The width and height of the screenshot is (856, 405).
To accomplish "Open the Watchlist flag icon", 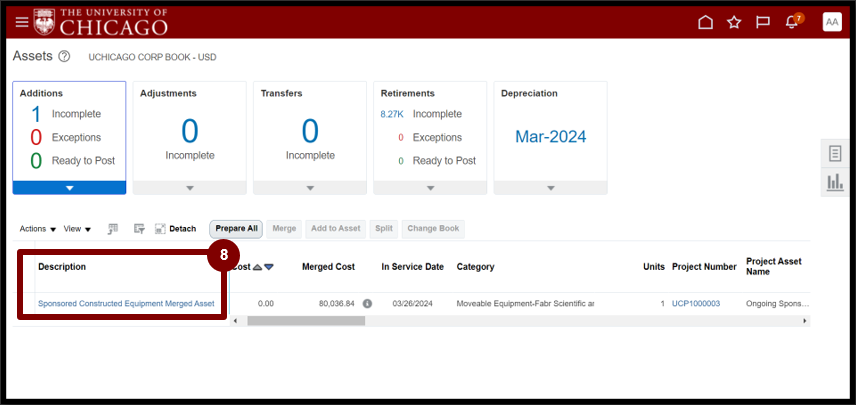I will [x=763, y=22].
